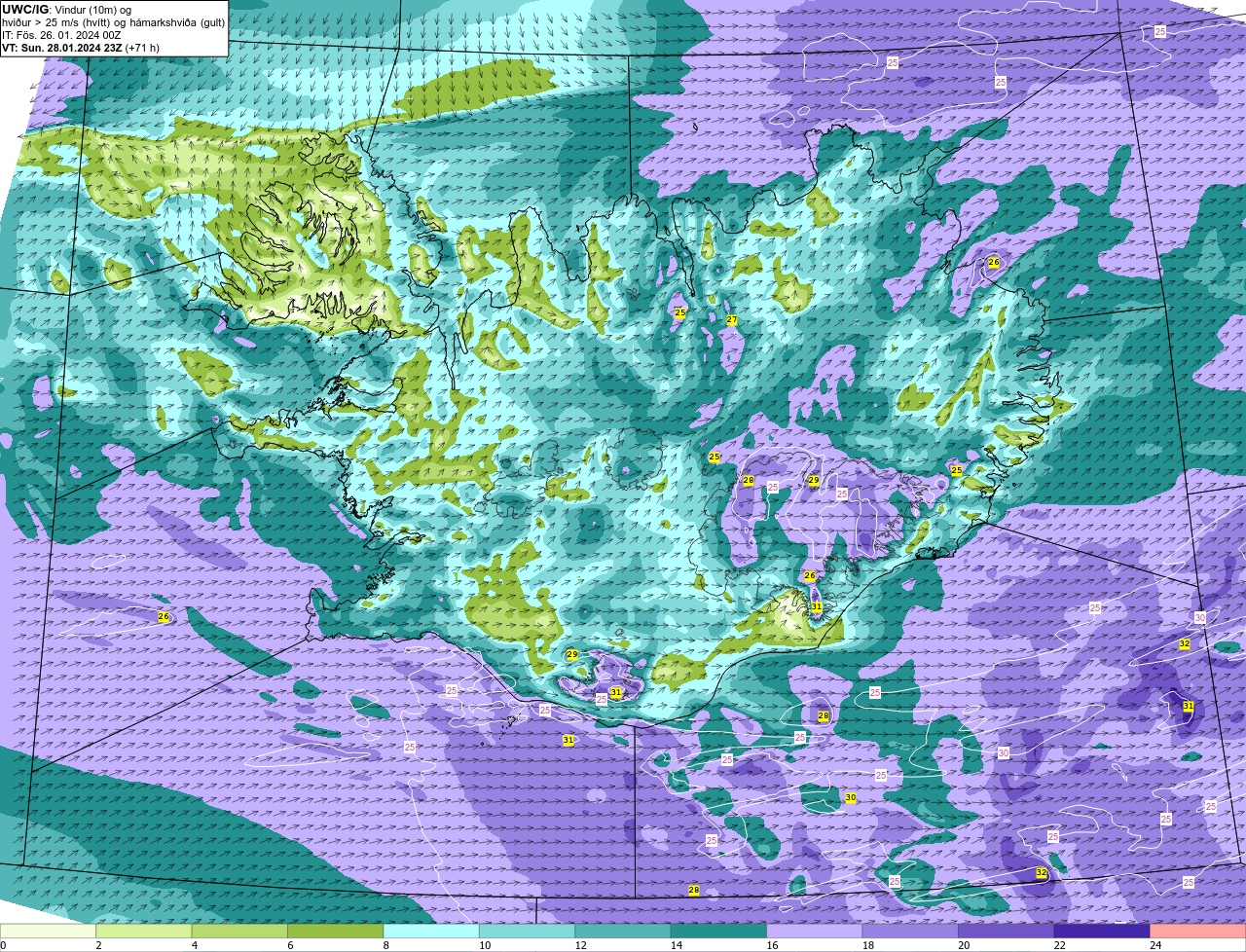Click the legend scale label "24"
This screenshot has height=952, width=1246.
tap(1154, 945)
